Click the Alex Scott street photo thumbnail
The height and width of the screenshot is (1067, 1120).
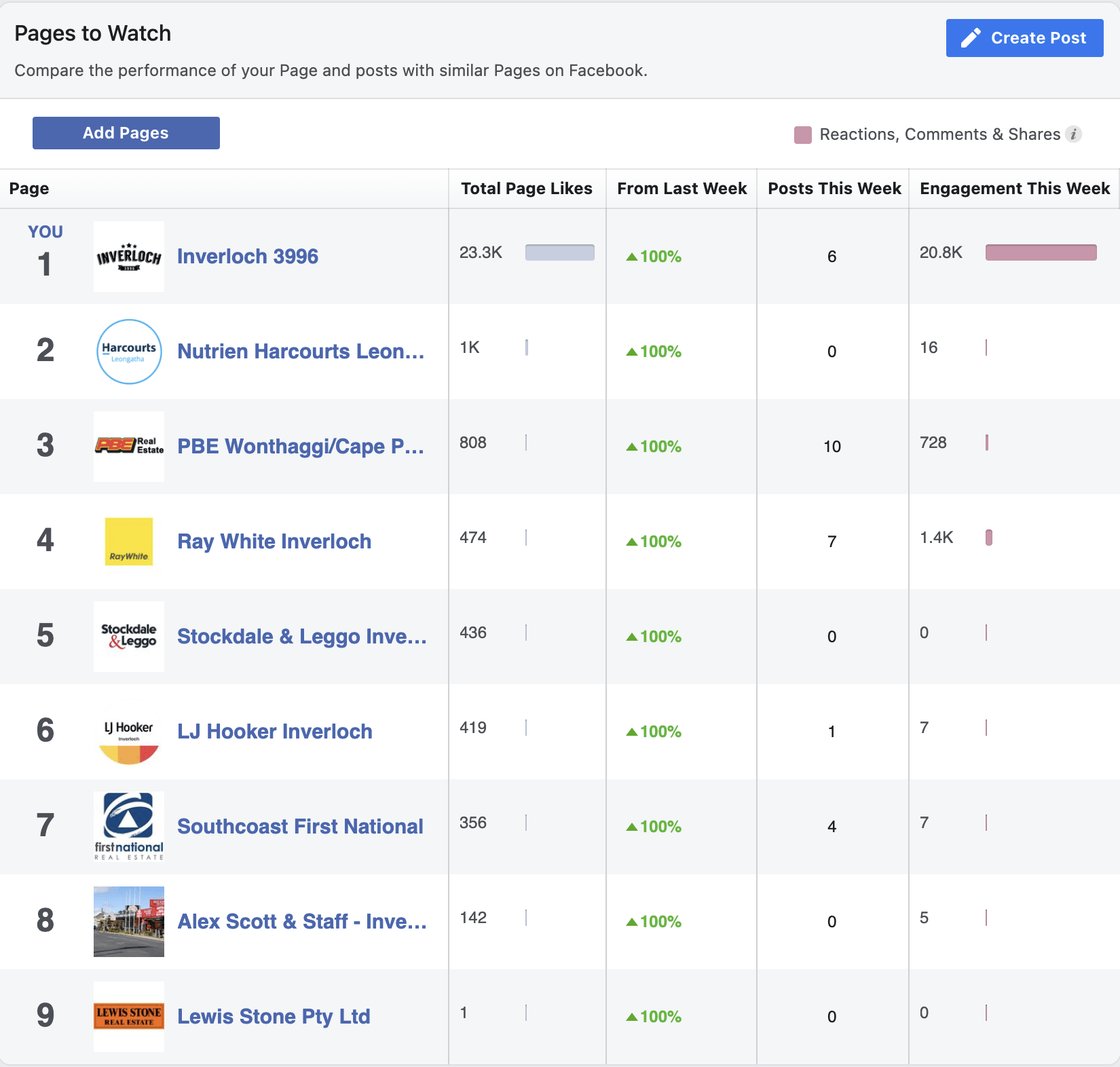tap(129, 922)
